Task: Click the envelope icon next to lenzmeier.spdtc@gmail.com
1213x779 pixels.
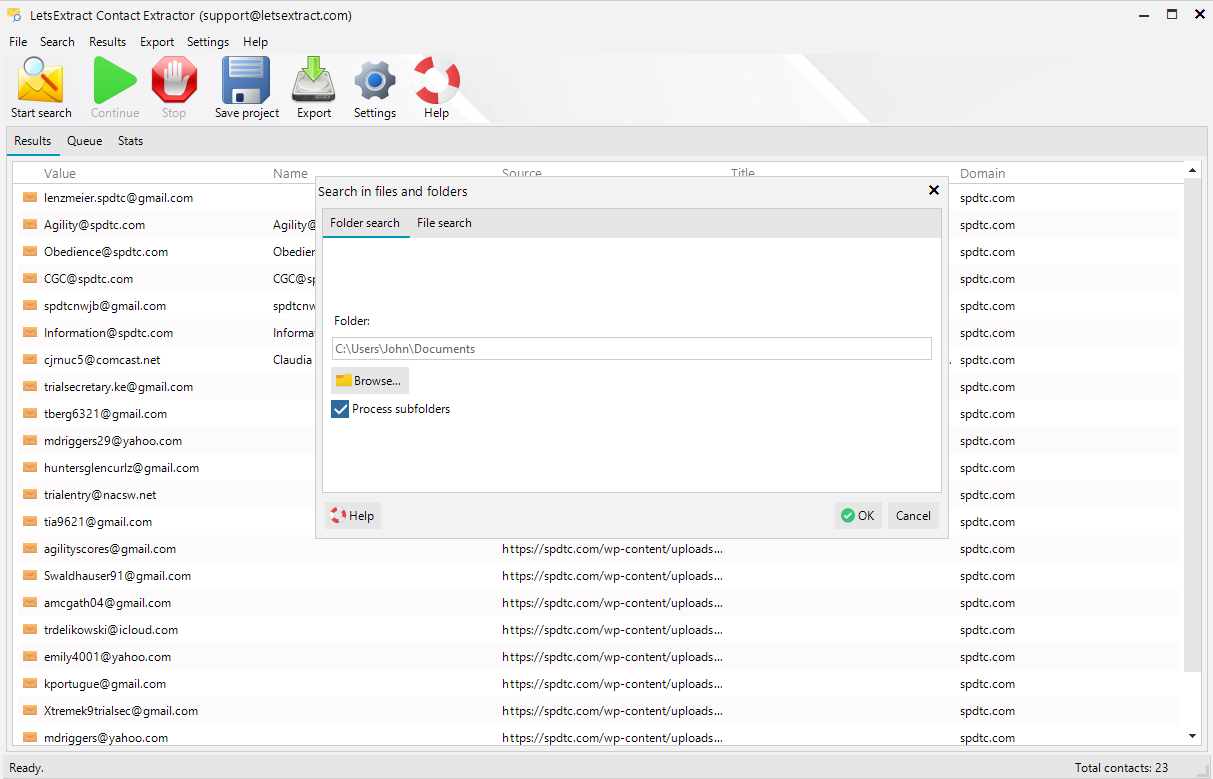Action: click(29, 197)
